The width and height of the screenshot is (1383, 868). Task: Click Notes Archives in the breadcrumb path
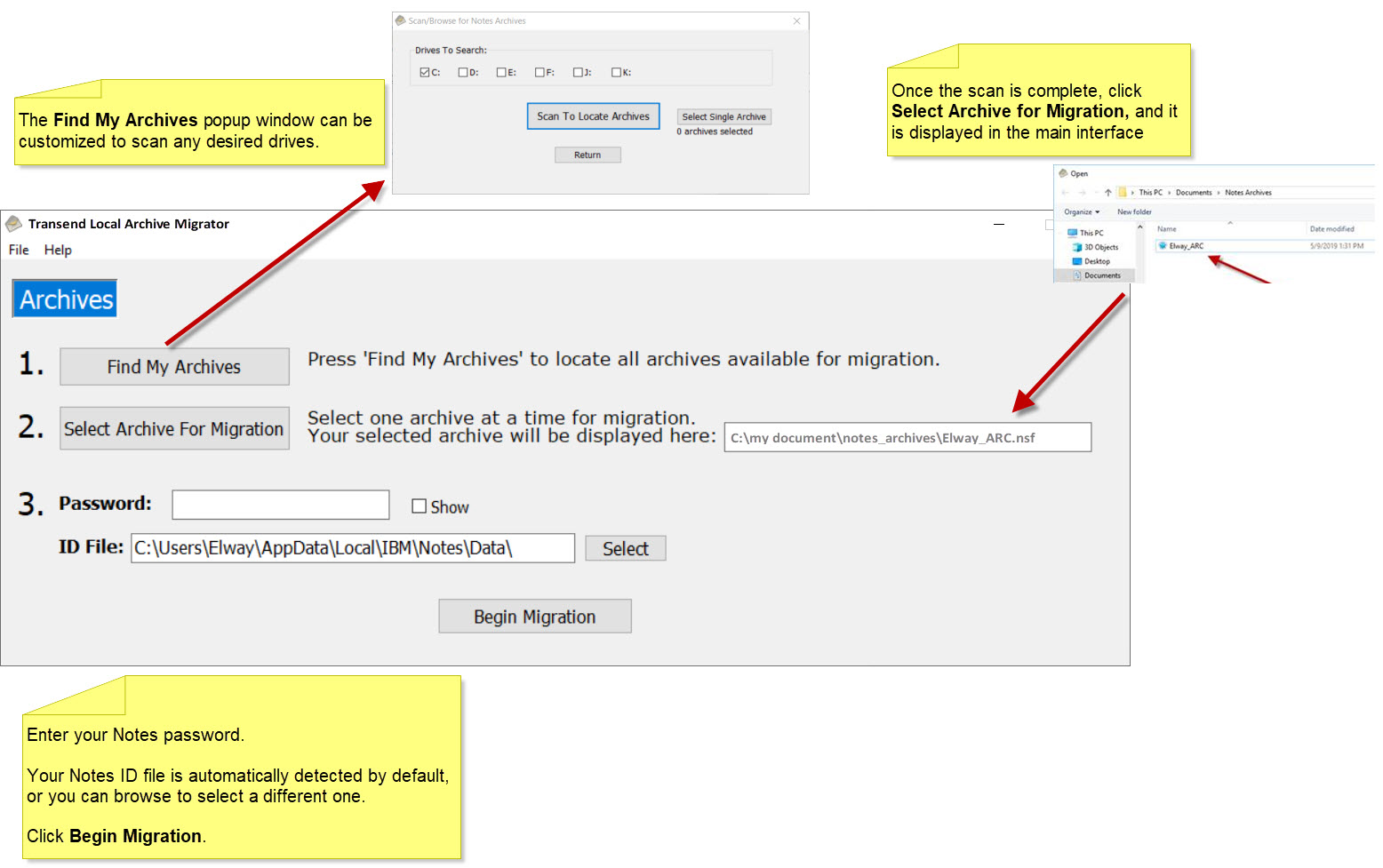tap(1248, 193)
